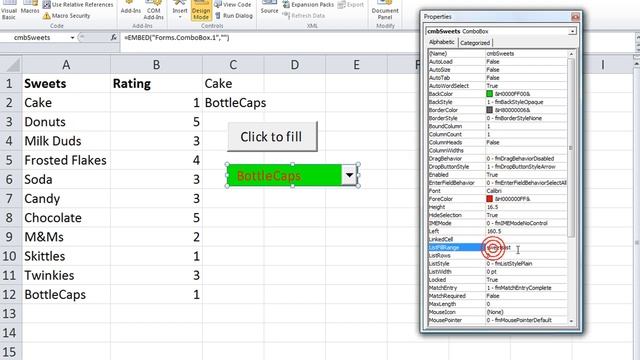Select cell A1 'Sweets'
This screenshot has height=360, width=640.
(x=66, y=84)
